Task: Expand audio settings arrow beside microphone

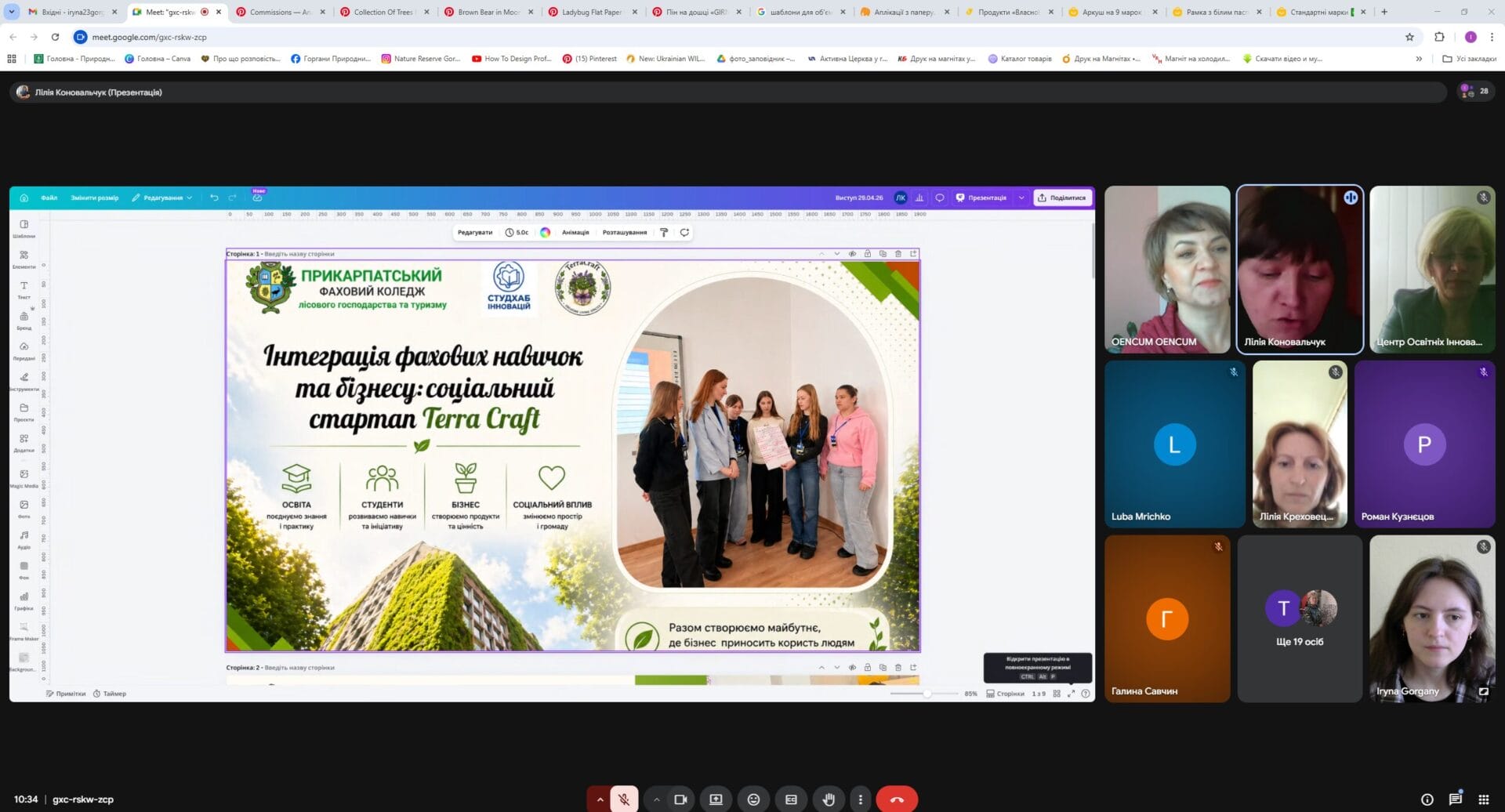Action: coord(600,799)
